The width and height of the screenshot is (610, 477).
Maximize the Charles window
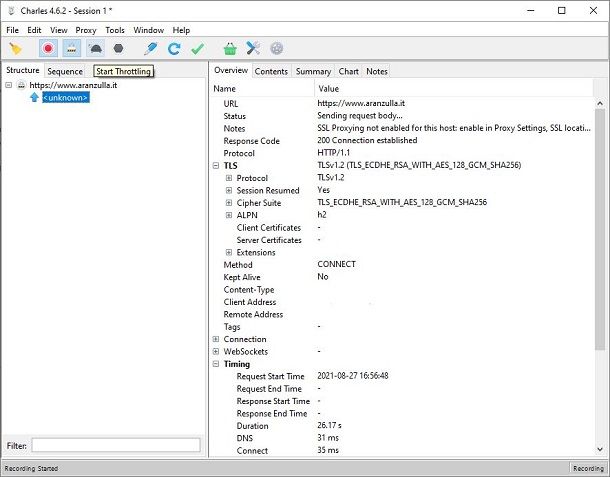561,11
